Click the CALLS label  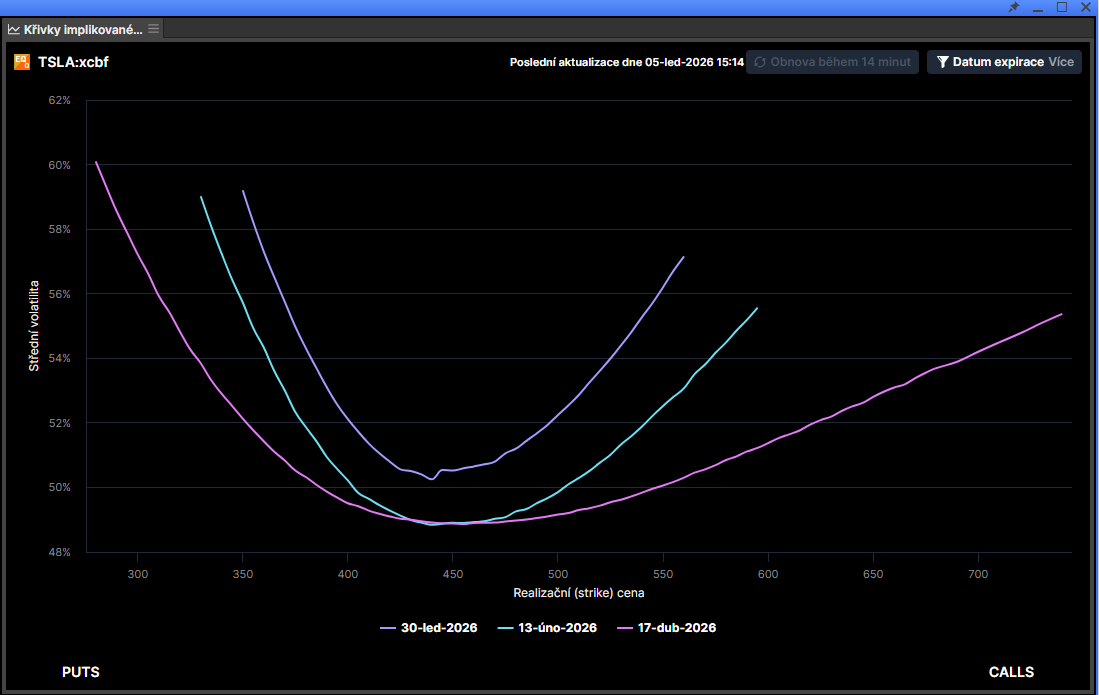1011,672
